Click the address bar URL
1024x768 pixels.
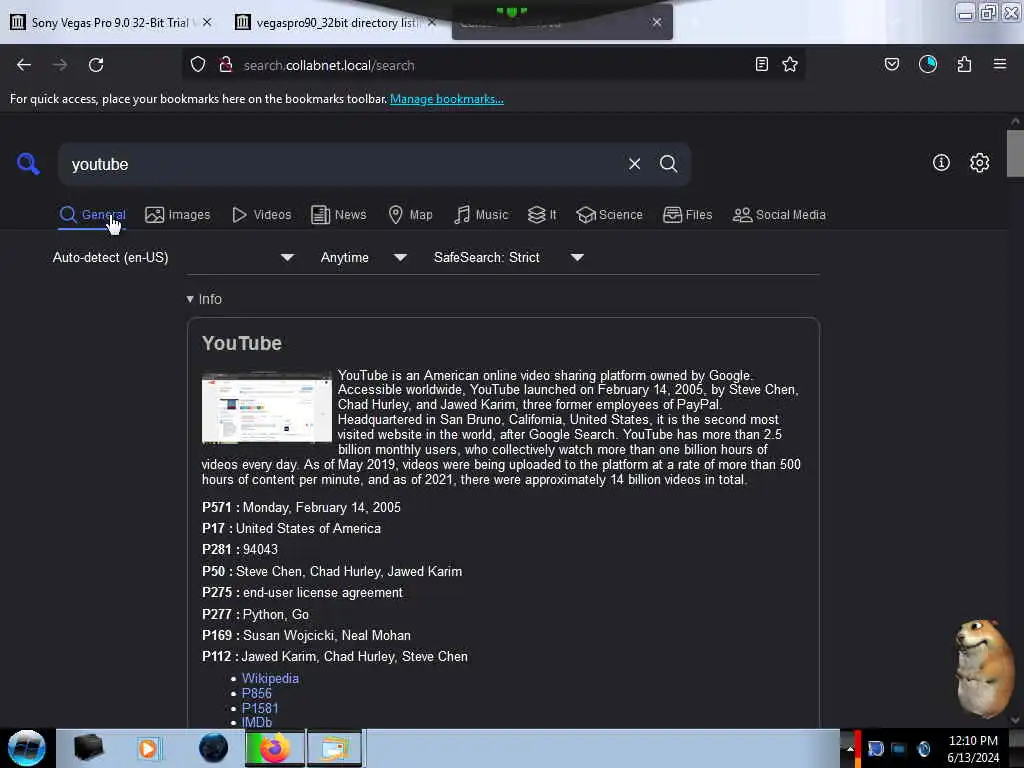[x=329, y=65]
